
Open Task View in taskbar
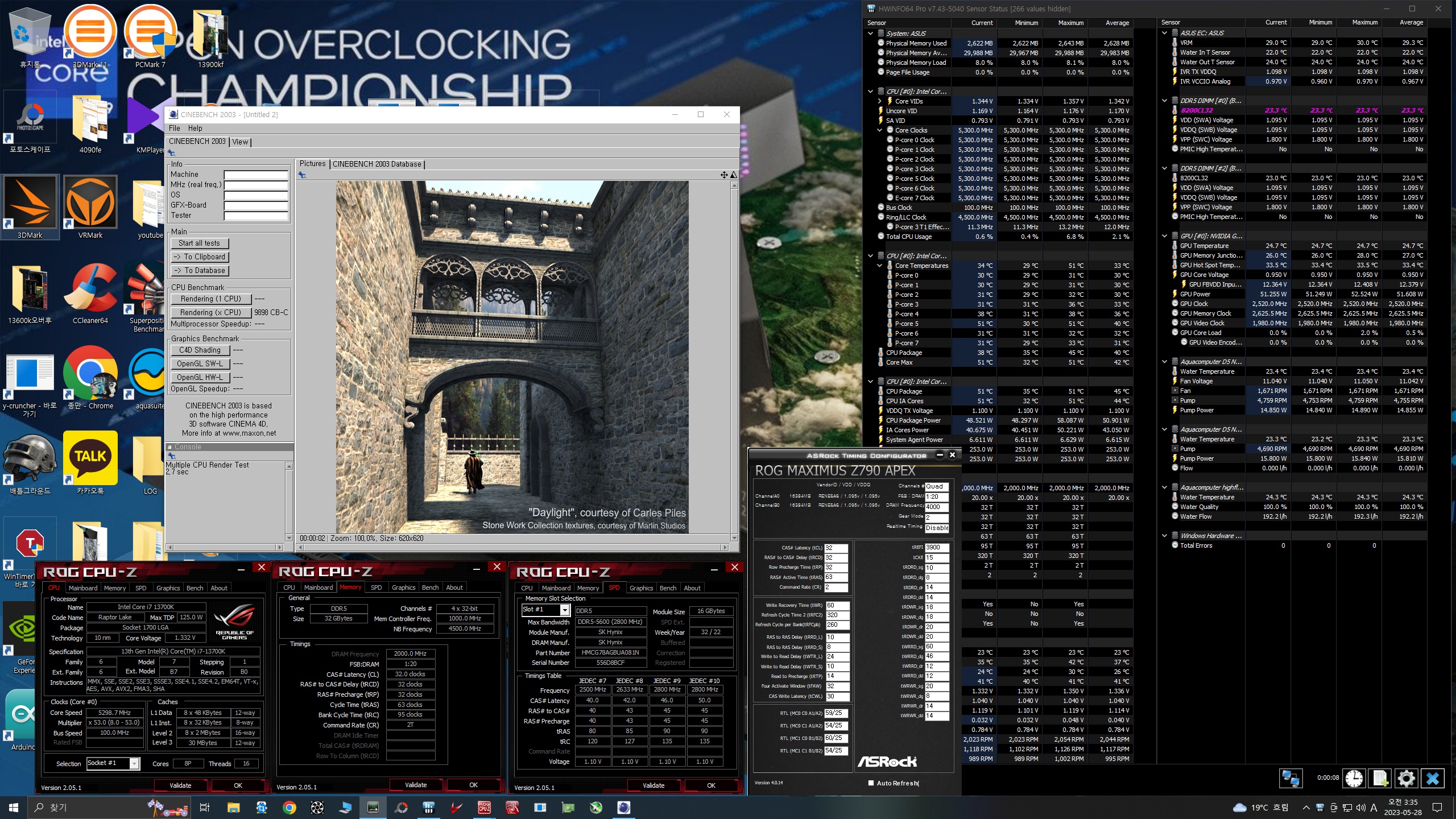pos(205,808)
